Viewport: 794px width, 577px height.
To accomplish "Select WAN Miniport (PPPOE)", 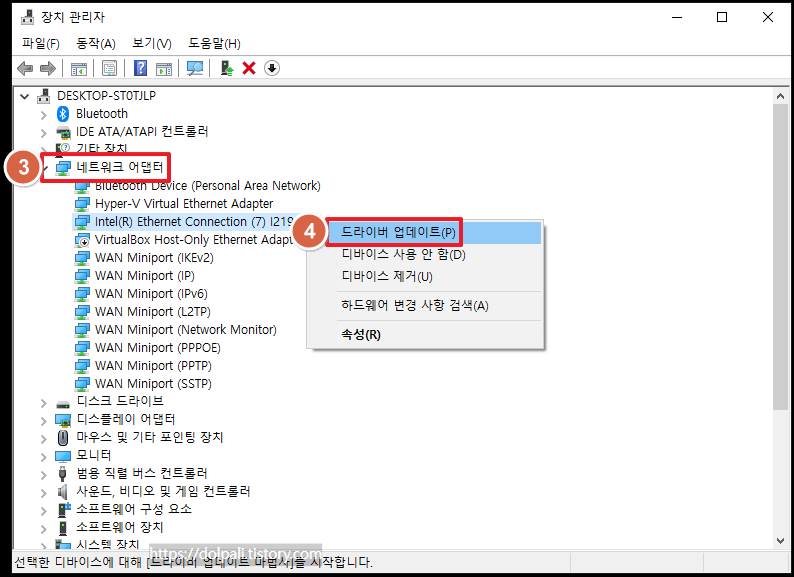I will [x=157, y=348].
